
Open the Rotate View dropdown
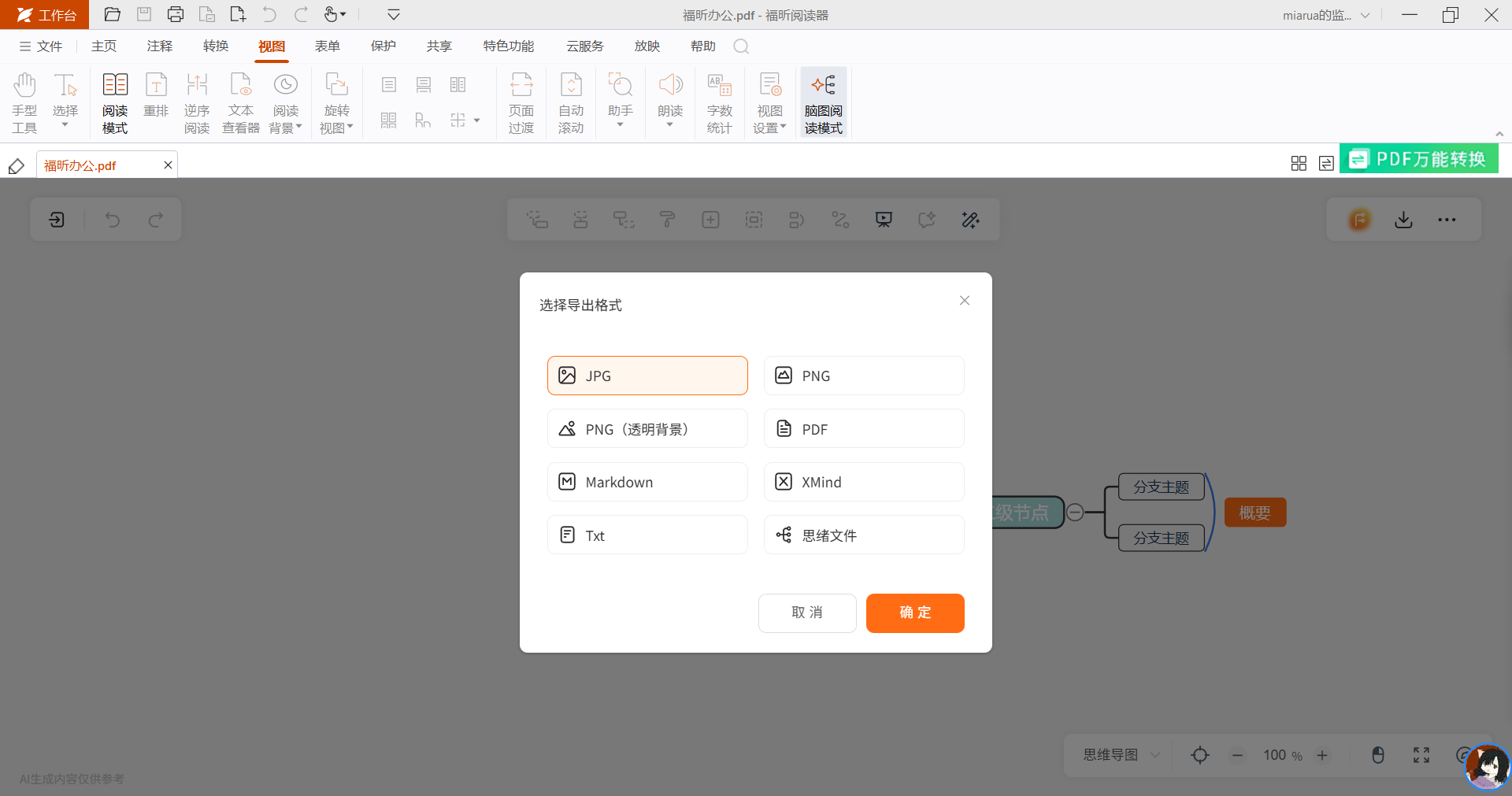click(336, 102)
